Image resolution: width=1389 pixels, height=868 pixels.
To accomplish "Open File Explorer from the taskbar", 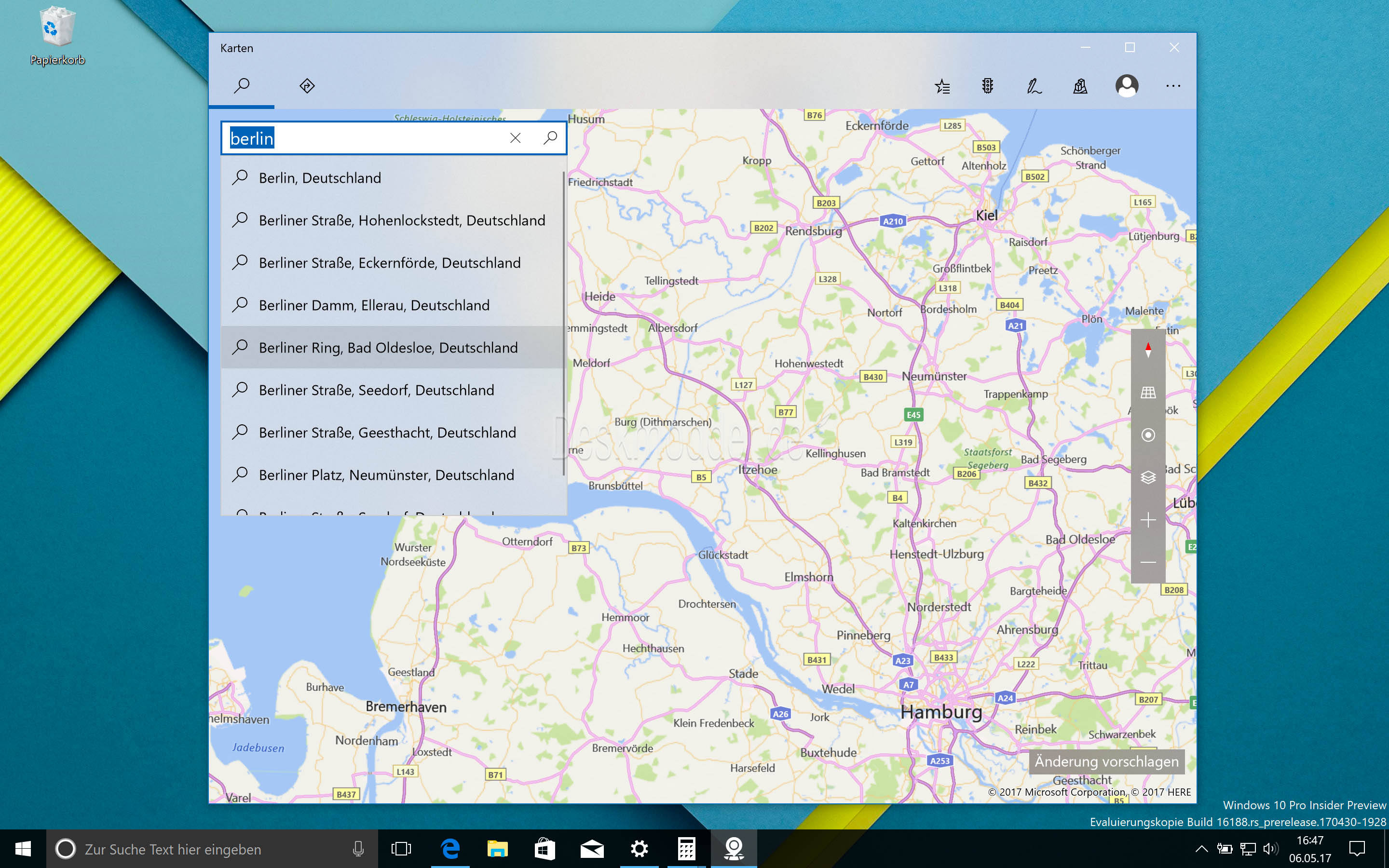I will click(x=497, y=849).
